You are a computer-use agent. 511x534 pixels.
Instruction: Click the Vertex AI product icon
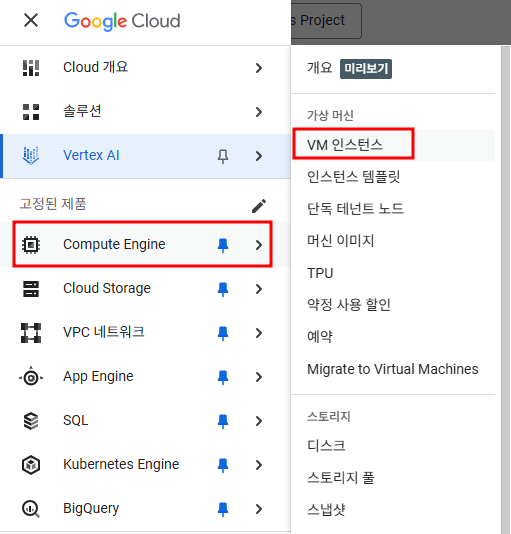click(31, 156)
